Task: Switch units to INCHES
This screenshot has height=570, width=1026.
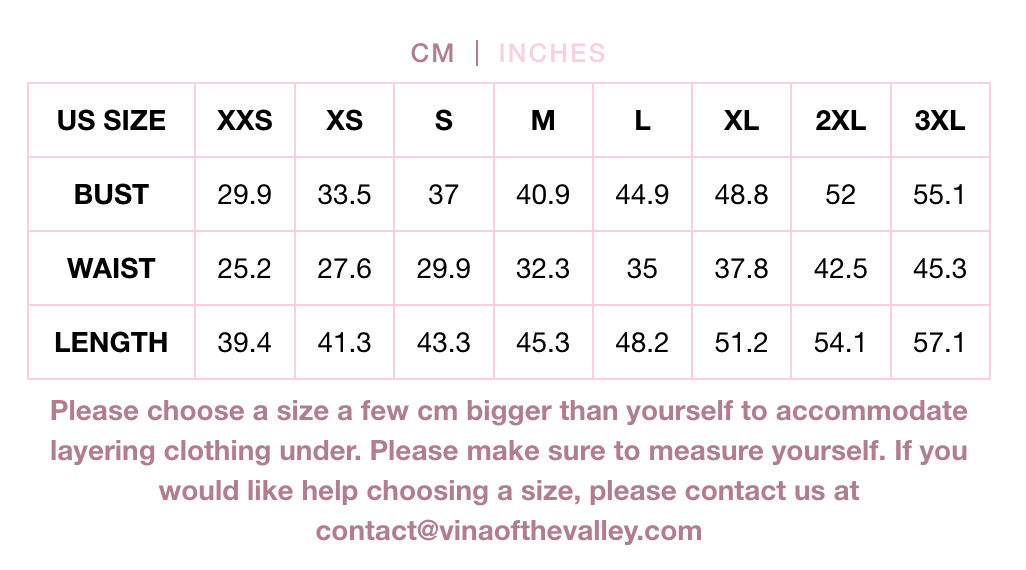Action: [552, 53]
